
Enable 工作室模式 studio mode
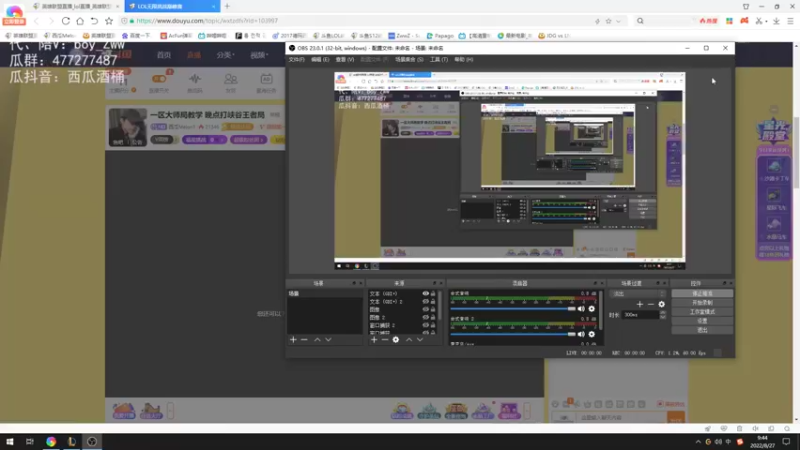point(702,312)
